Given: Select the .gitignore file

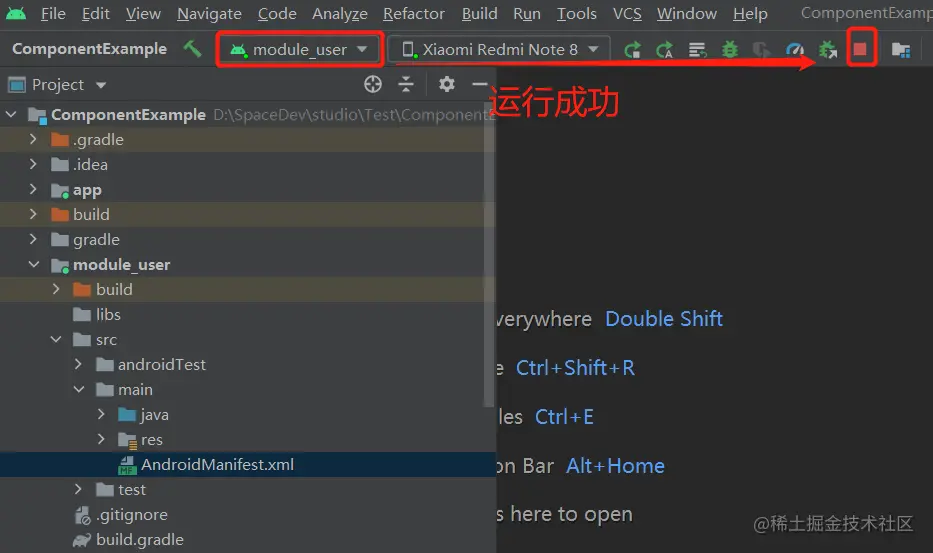Looking at the screenshot, I should pyautogui.click(x=247, y=514).
